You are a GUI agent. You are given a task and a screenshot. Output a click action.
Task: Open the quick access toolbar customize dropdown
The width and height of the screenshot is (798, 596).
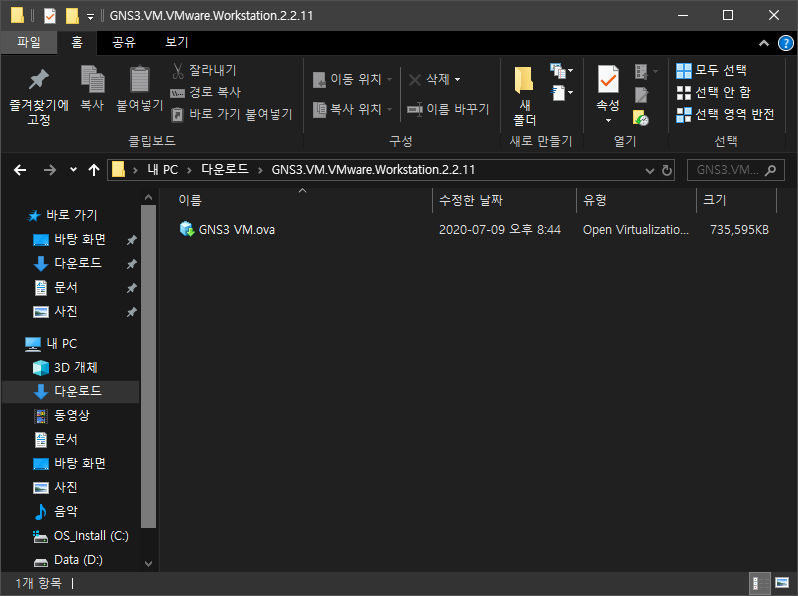pyautogui.click(x=90, y=17)
